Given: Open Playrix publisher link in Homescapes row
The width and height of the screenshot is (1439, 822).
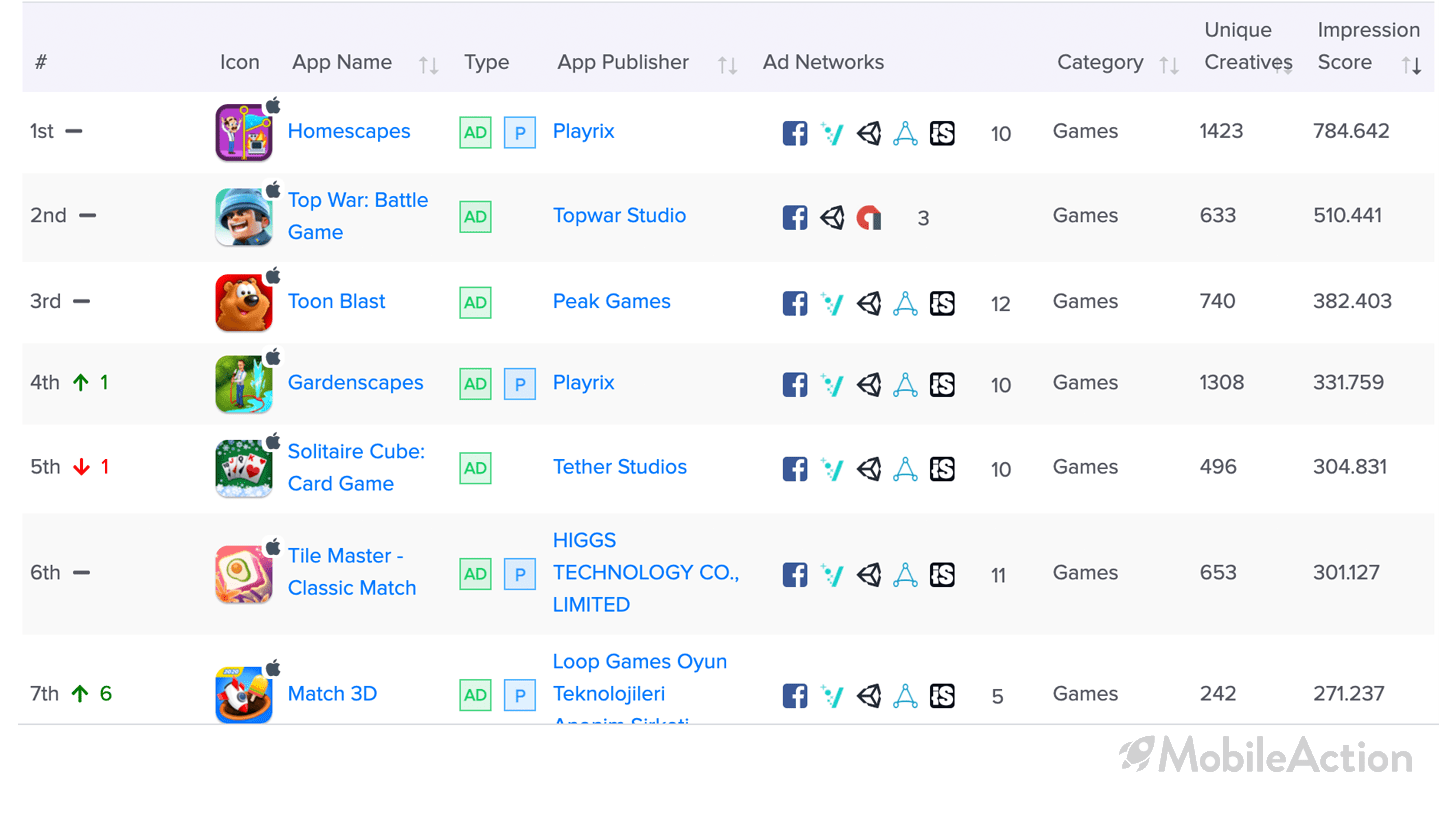Looking at the screenshot, I should [x=584, y=131].
